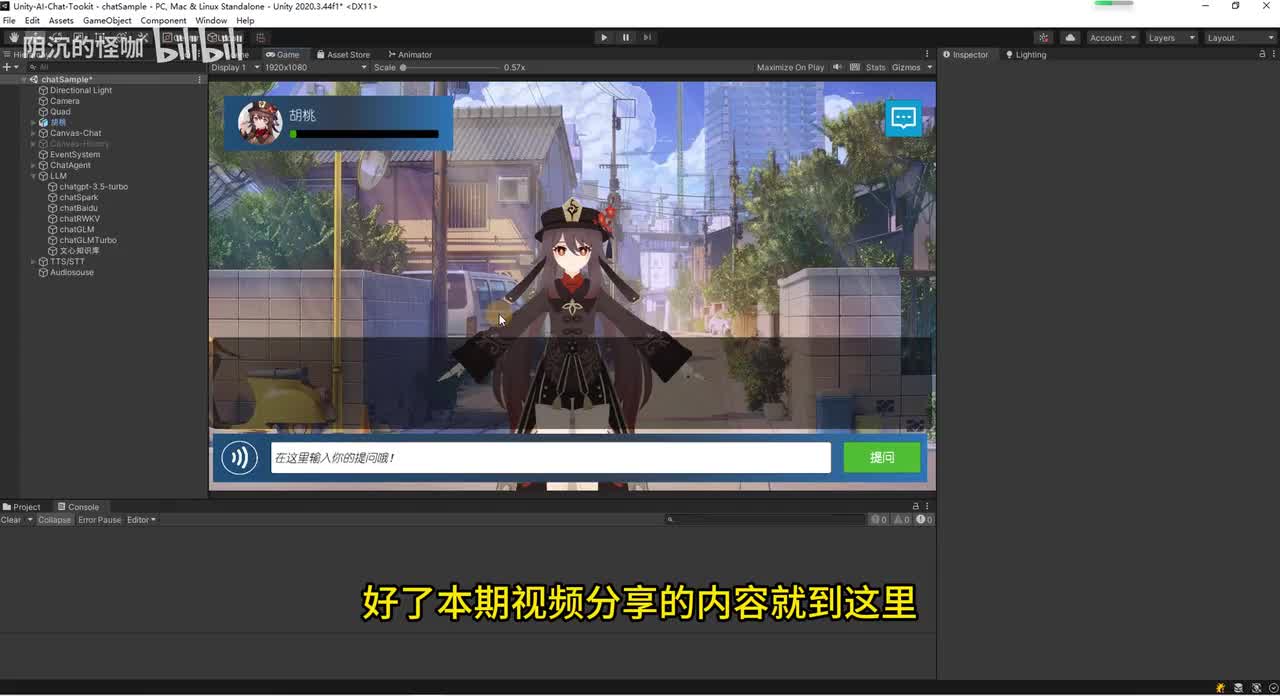This screenshot has height=696, width=1280.
Task: Click the collab status icon beside cloud
Action: pos(1044,38)
